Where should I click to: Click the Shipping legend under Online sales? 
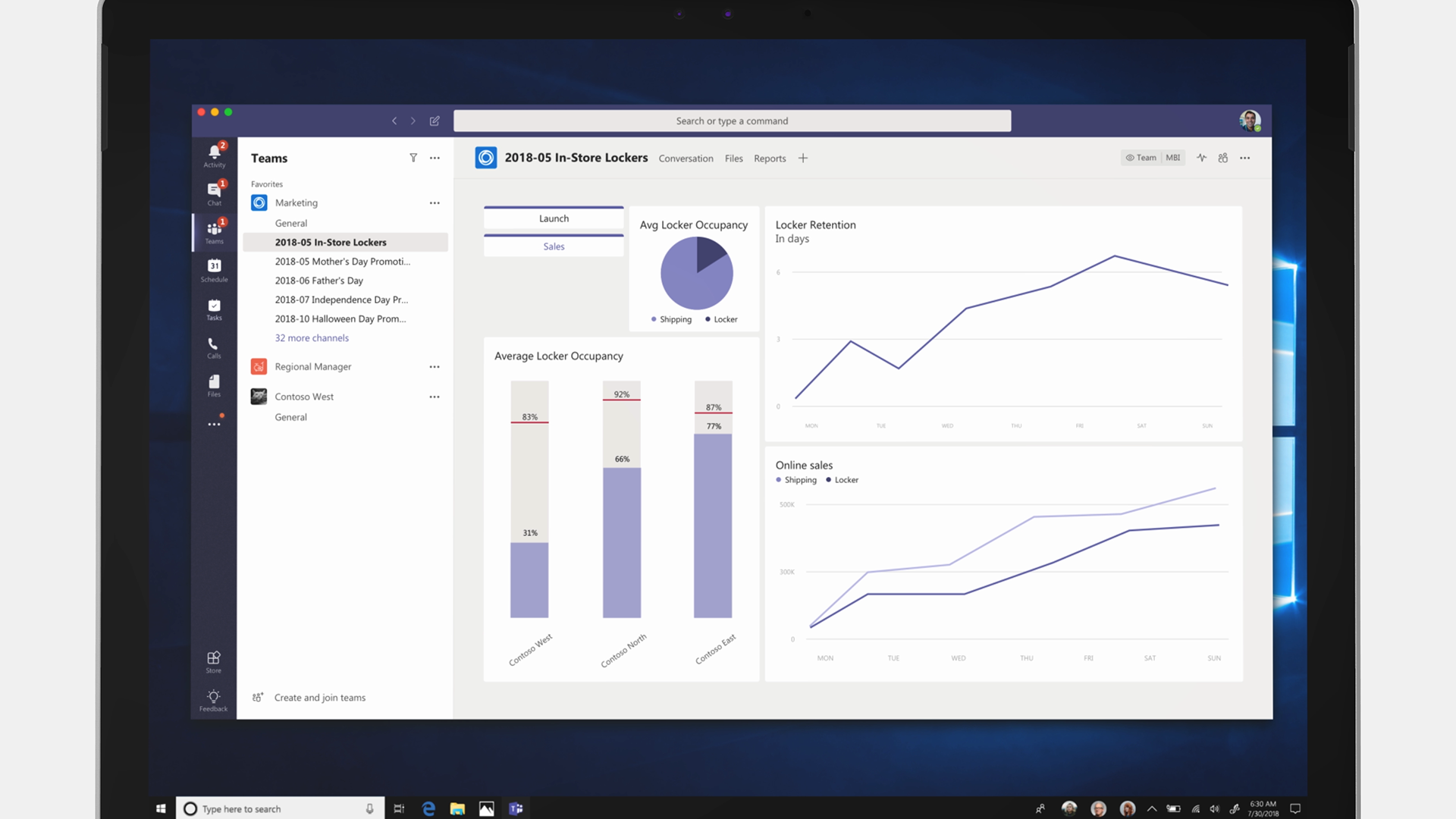point(796,480)
